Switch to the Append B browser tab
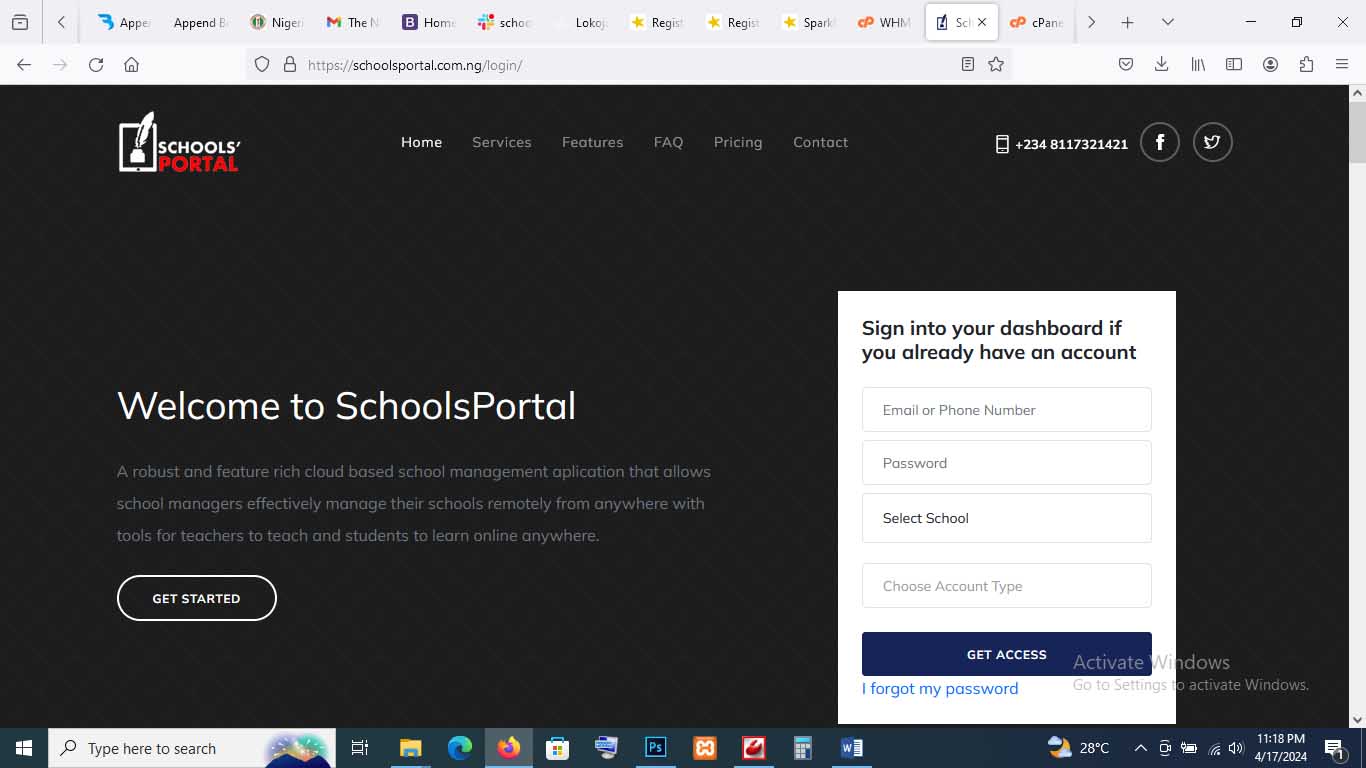Image resolution: width=1366 pixels, height=768 pixels. click(x=199, y=22)
